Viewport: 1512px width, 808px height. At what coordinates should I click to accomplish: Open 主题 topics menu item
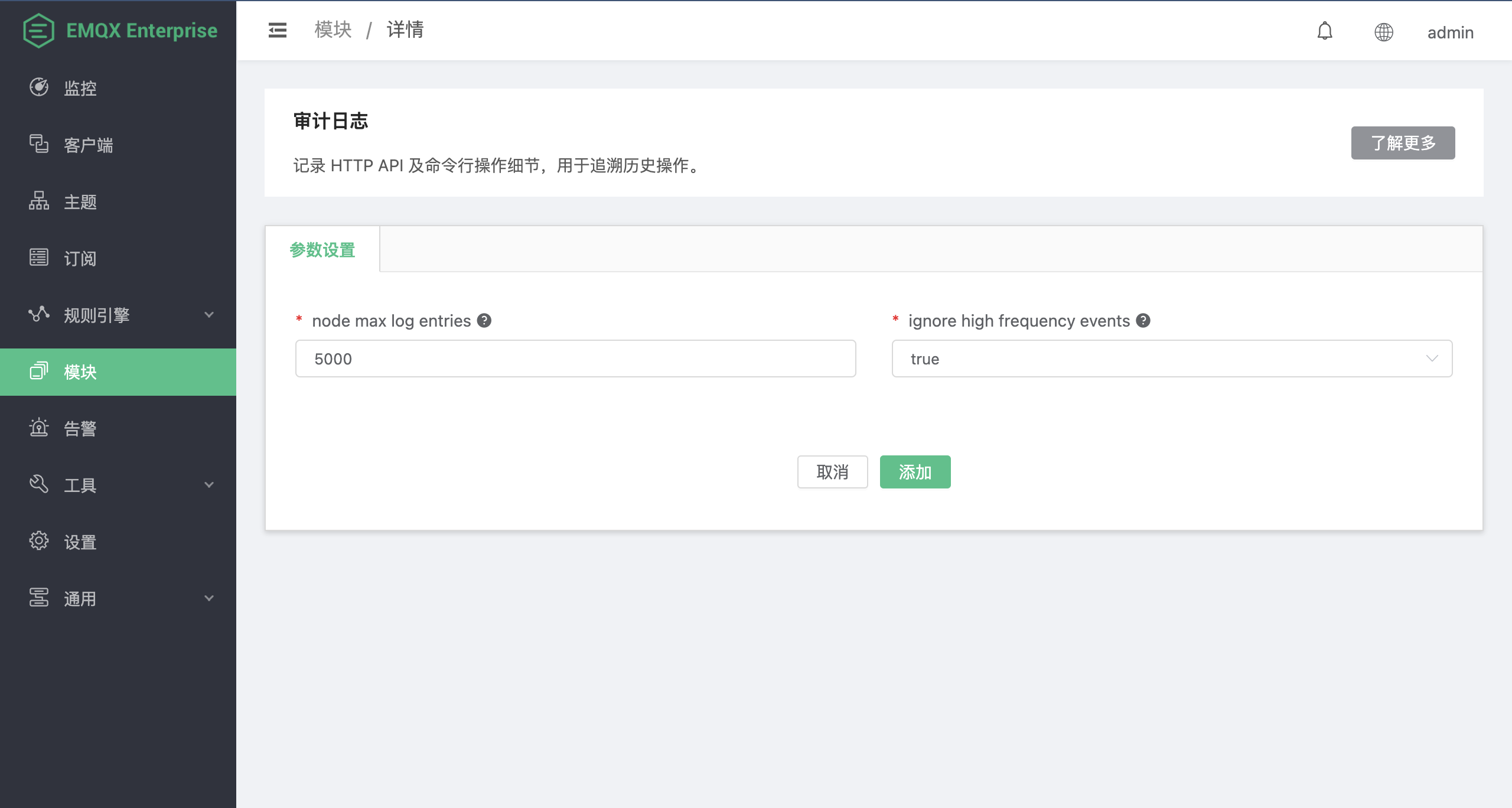[x=80, y=201]
